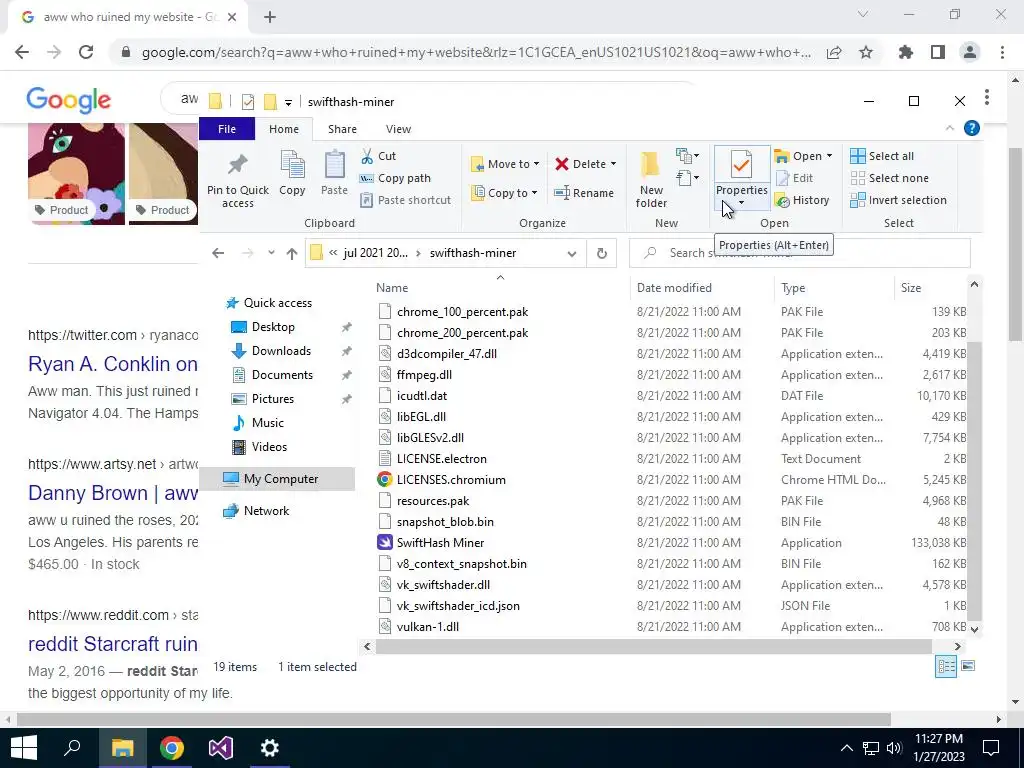Bookmark this page with star icon
1024x768 pixels.
point(866,52)
